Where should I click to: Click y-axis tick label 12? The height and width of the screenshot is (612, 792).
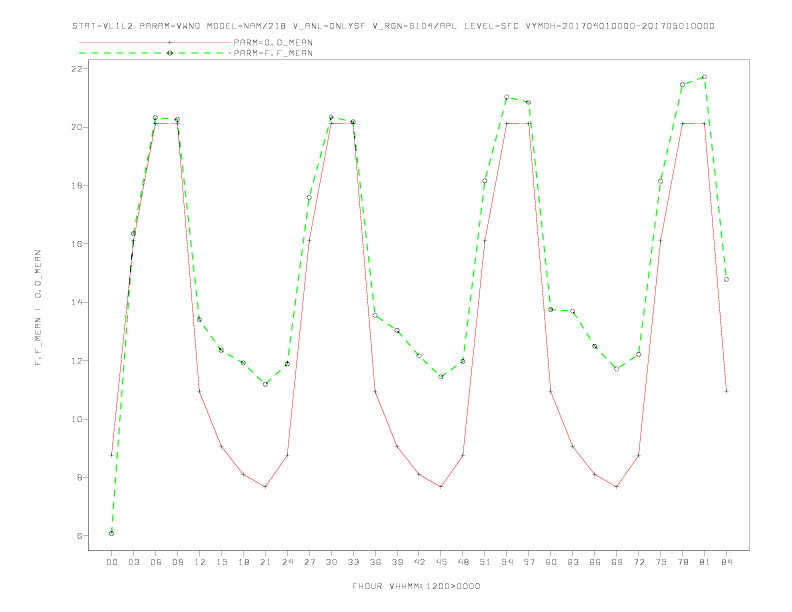[77, 361]
